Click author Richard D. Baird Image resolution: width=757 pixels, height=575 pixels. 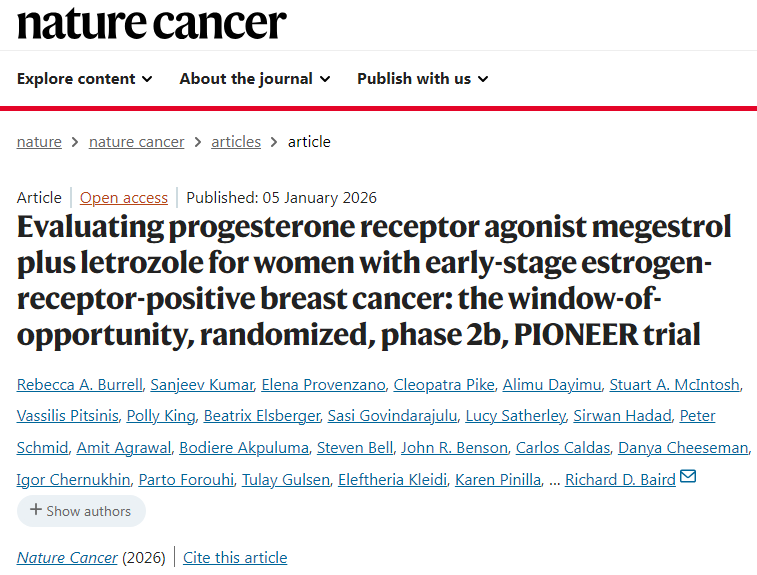[620, 480]
